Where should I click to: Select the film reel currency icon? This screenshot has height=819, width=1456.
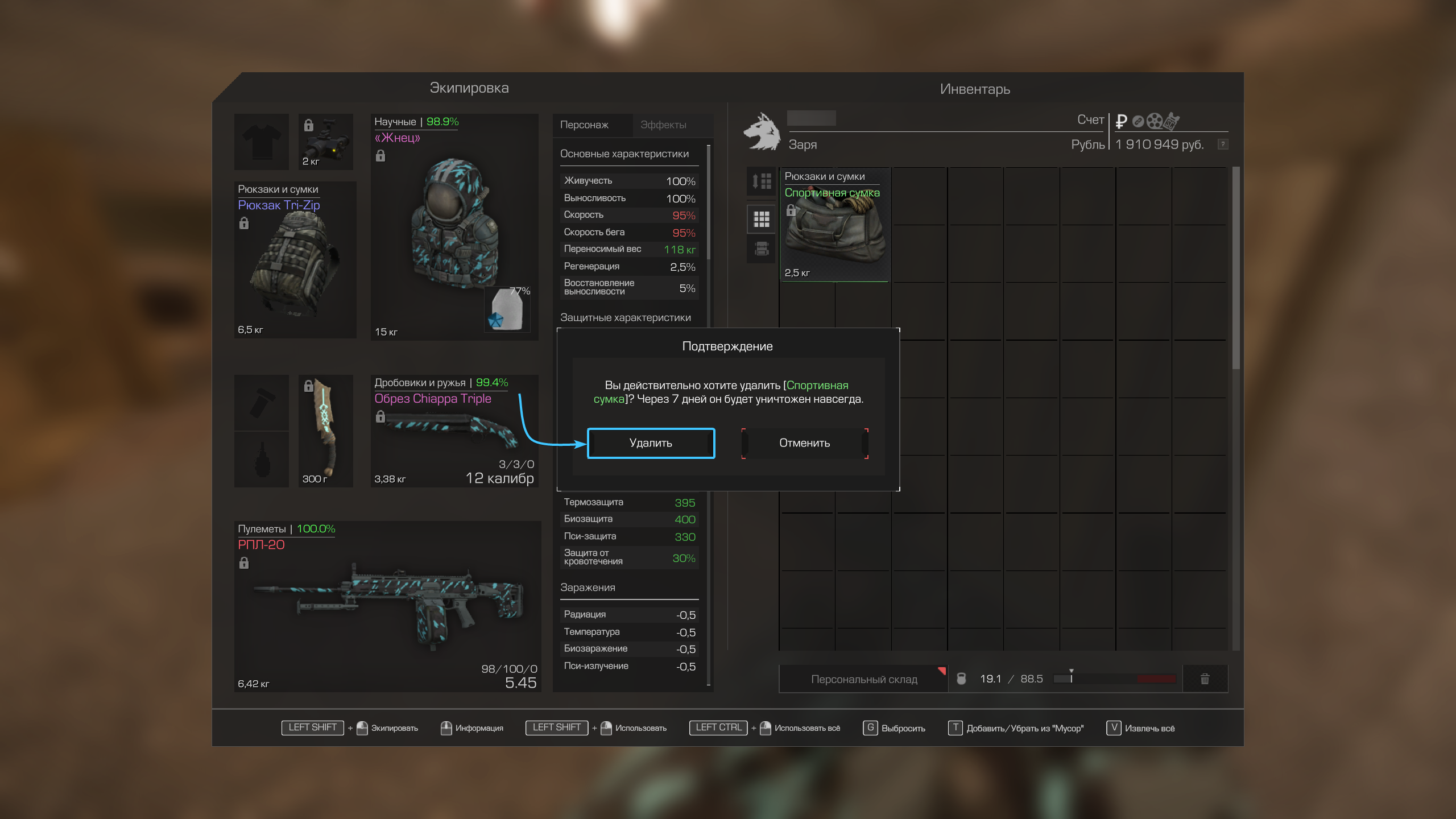tap(1154, 121)
